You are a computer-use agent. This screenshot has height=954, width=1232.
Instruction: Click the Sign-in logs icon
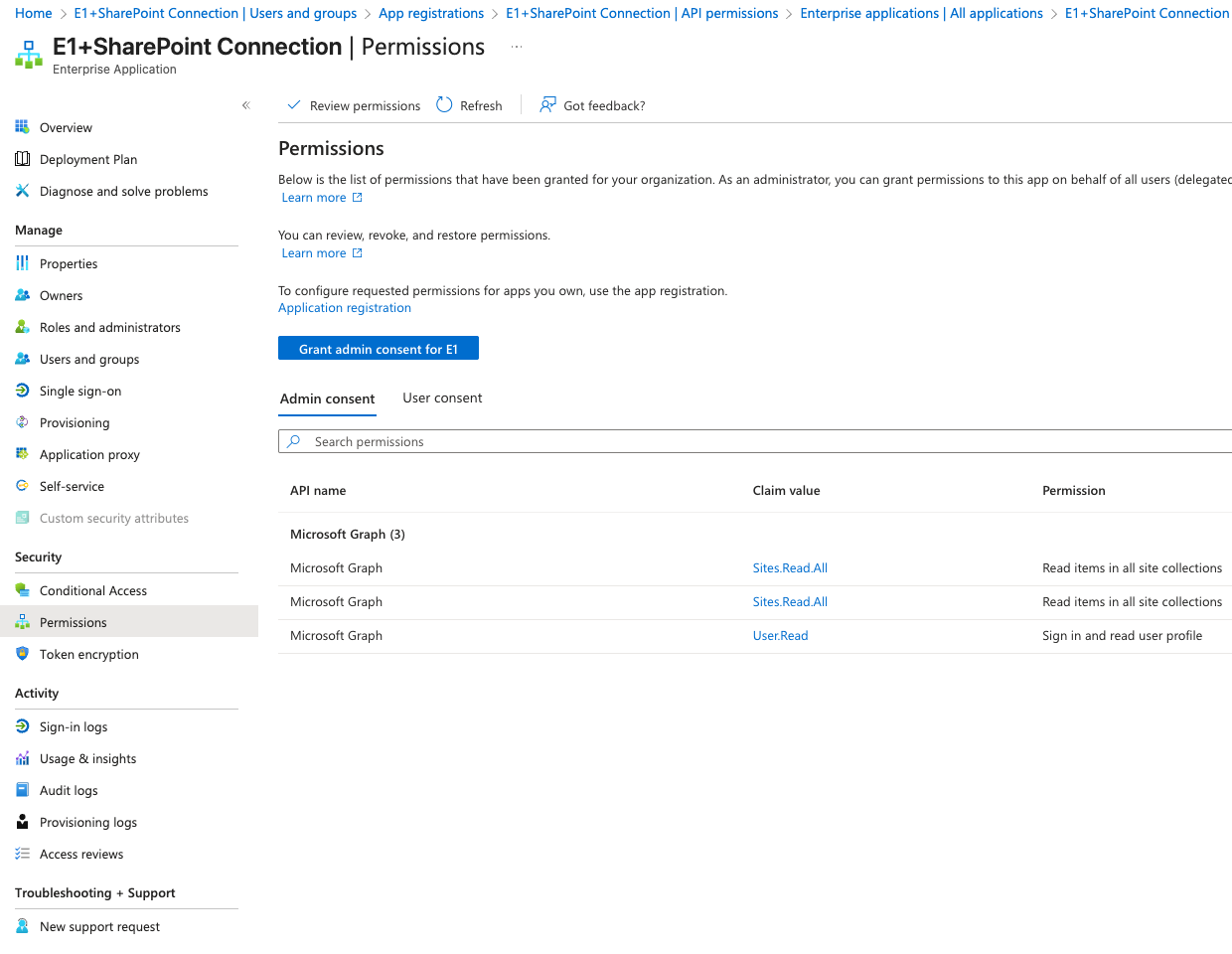pyautogui.click(x=22, y=726)
